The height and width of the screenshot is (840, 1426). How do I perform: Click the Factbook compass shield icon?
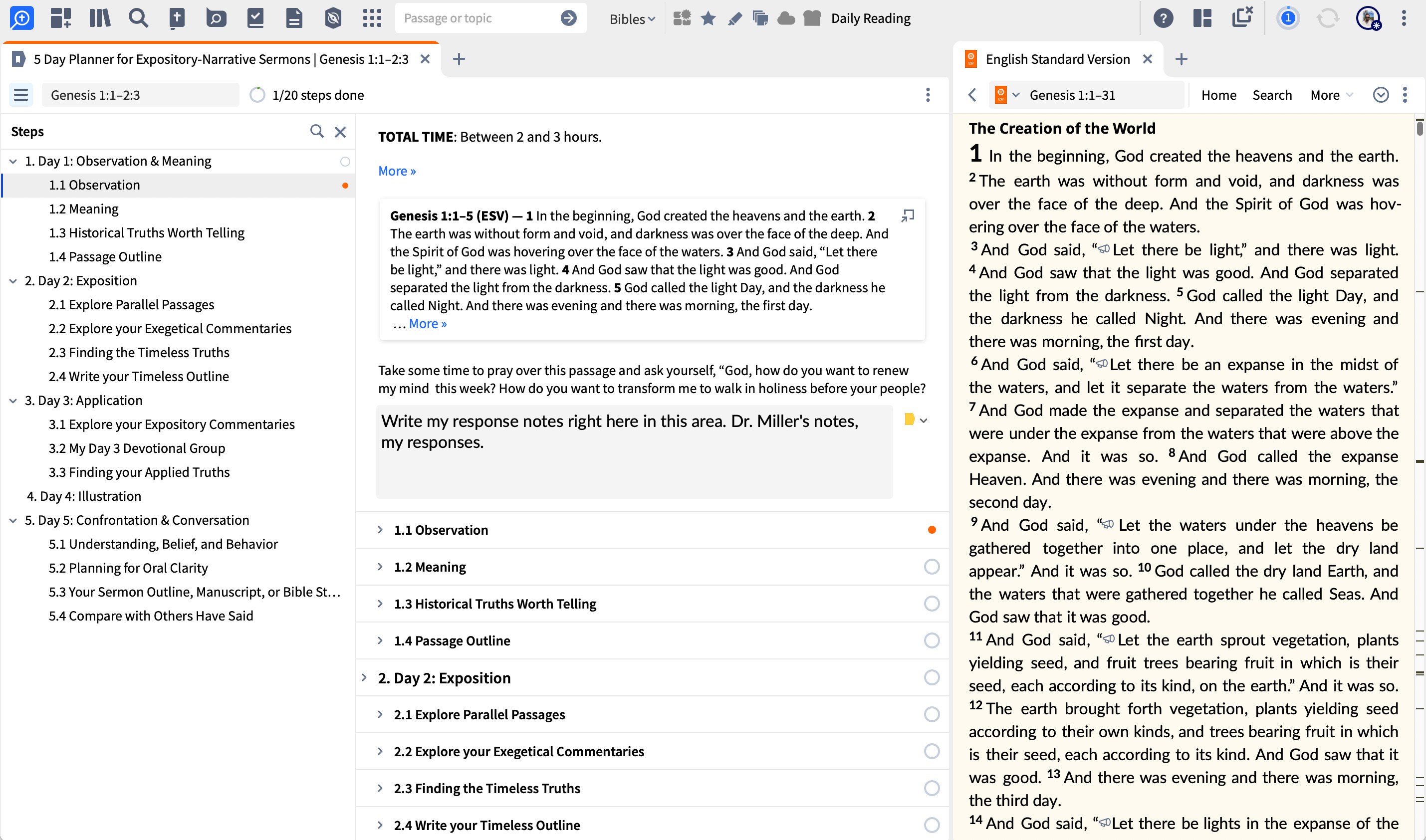pyautogui.click(x=333, y=18)
